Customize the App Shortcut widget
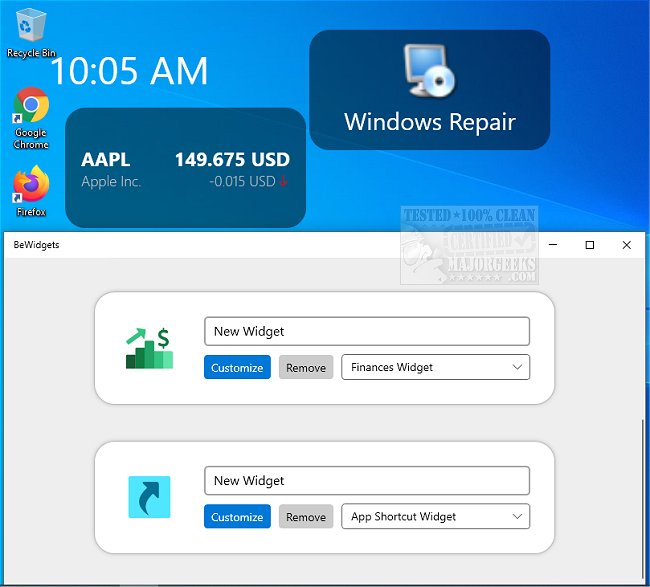The width and height of the screenshot is (650, 587). (x=237, y=517)
